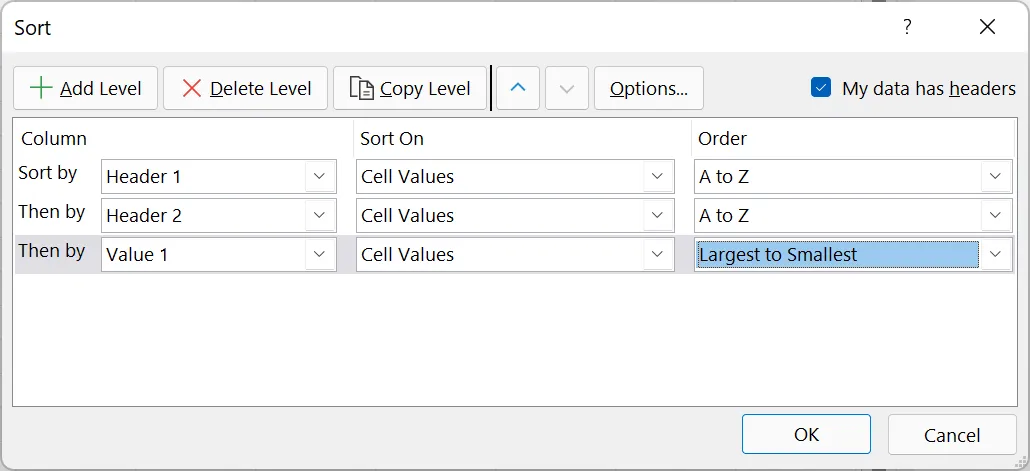The width and height of the screenshot is (1030, 471).
Task: Open the Value 1 column dropdown
Action: click(319, 255)
